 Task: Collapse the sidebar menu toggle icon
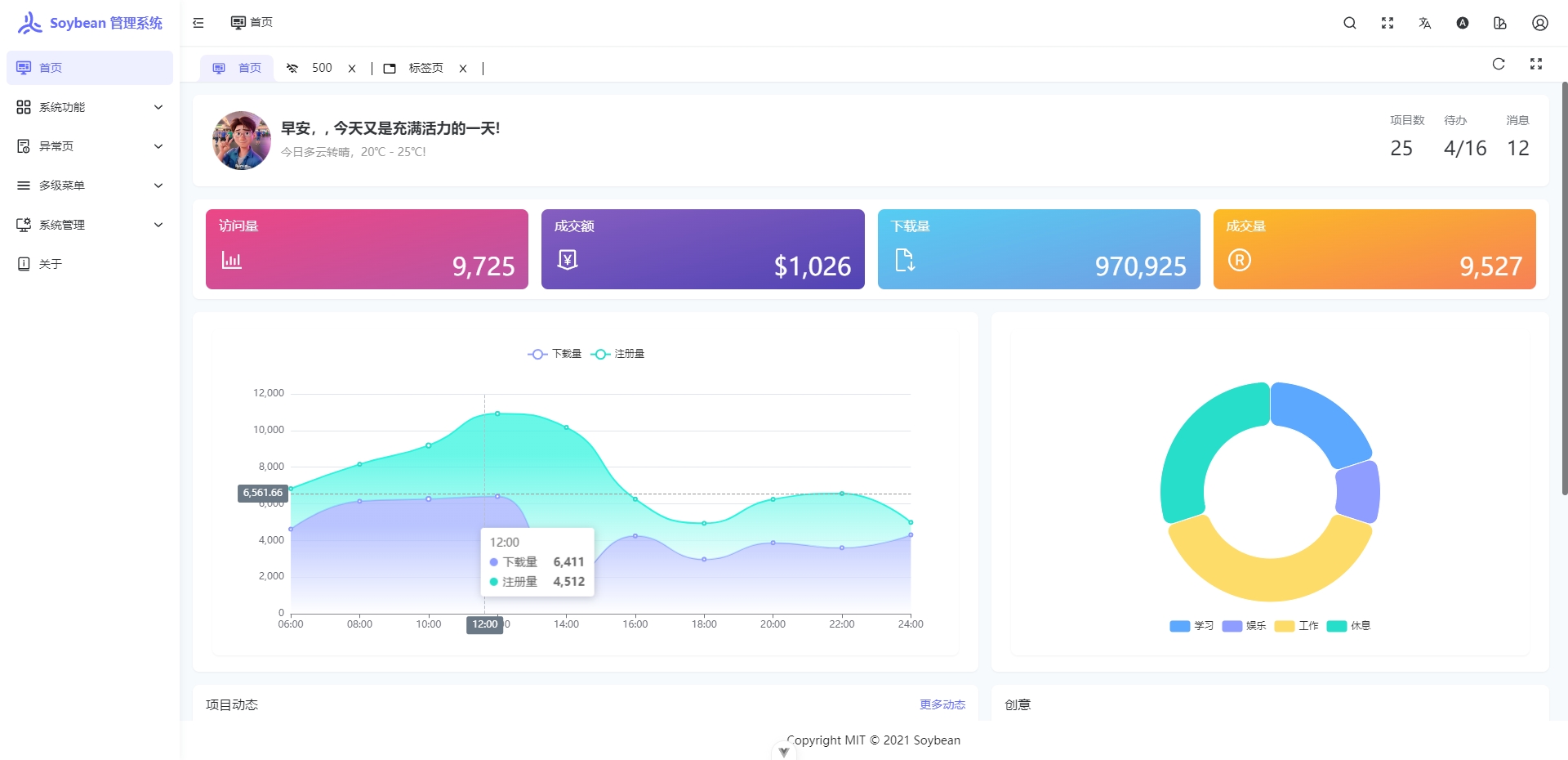[198, 23]
